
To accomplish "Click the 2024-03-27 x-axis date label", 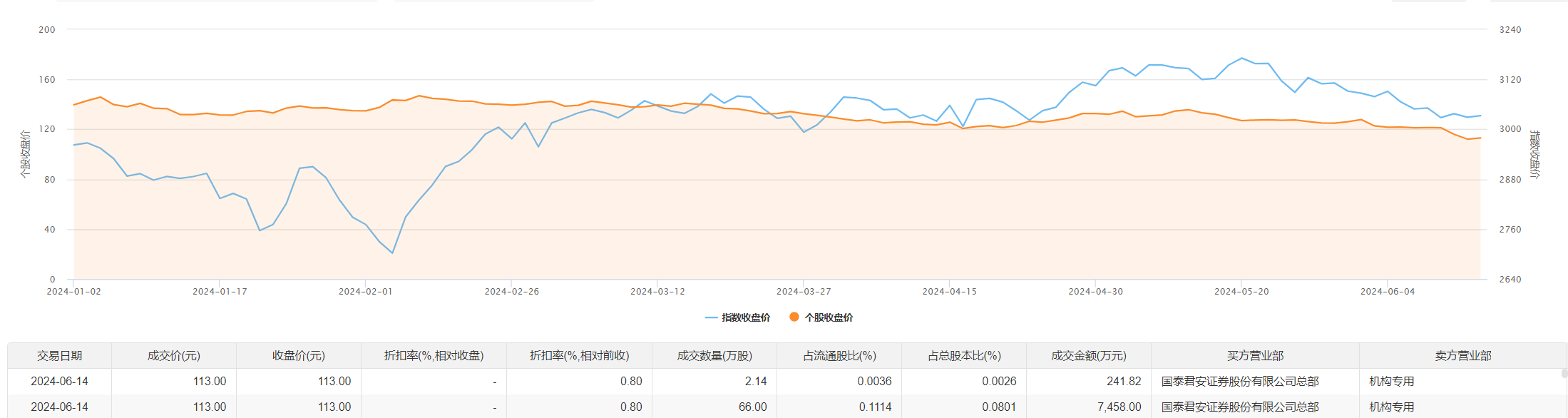I will point(804,292).
